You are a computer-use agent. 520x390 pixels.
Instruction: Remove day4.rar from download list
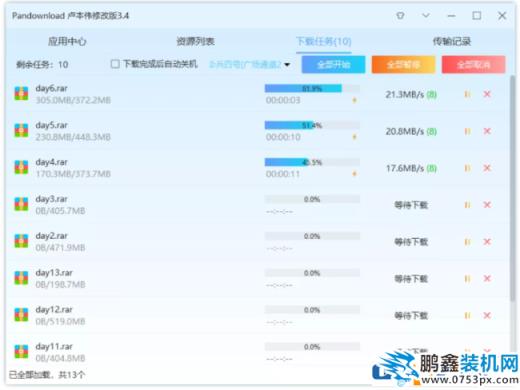coord(487,168)
